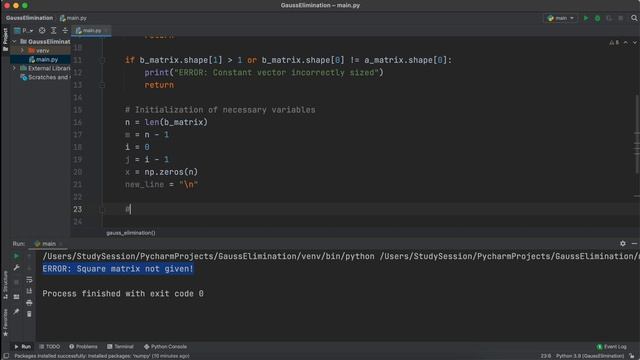The width and height of the screenshot is (640, 360).
Task: Open the Favorites tool window side tab
Action: [5, 322]
